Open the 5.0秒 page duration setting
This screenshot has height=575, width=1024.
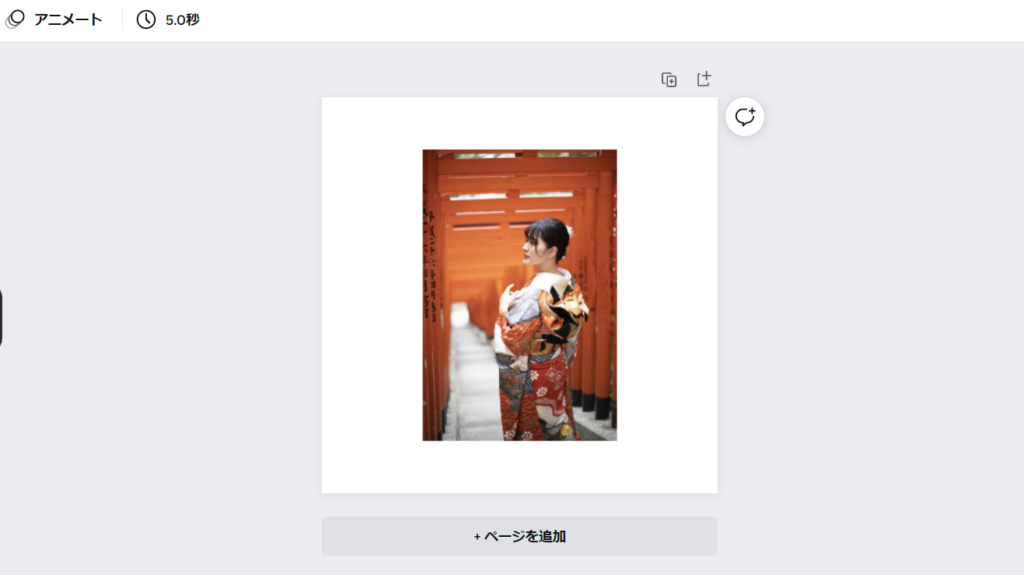168,20
